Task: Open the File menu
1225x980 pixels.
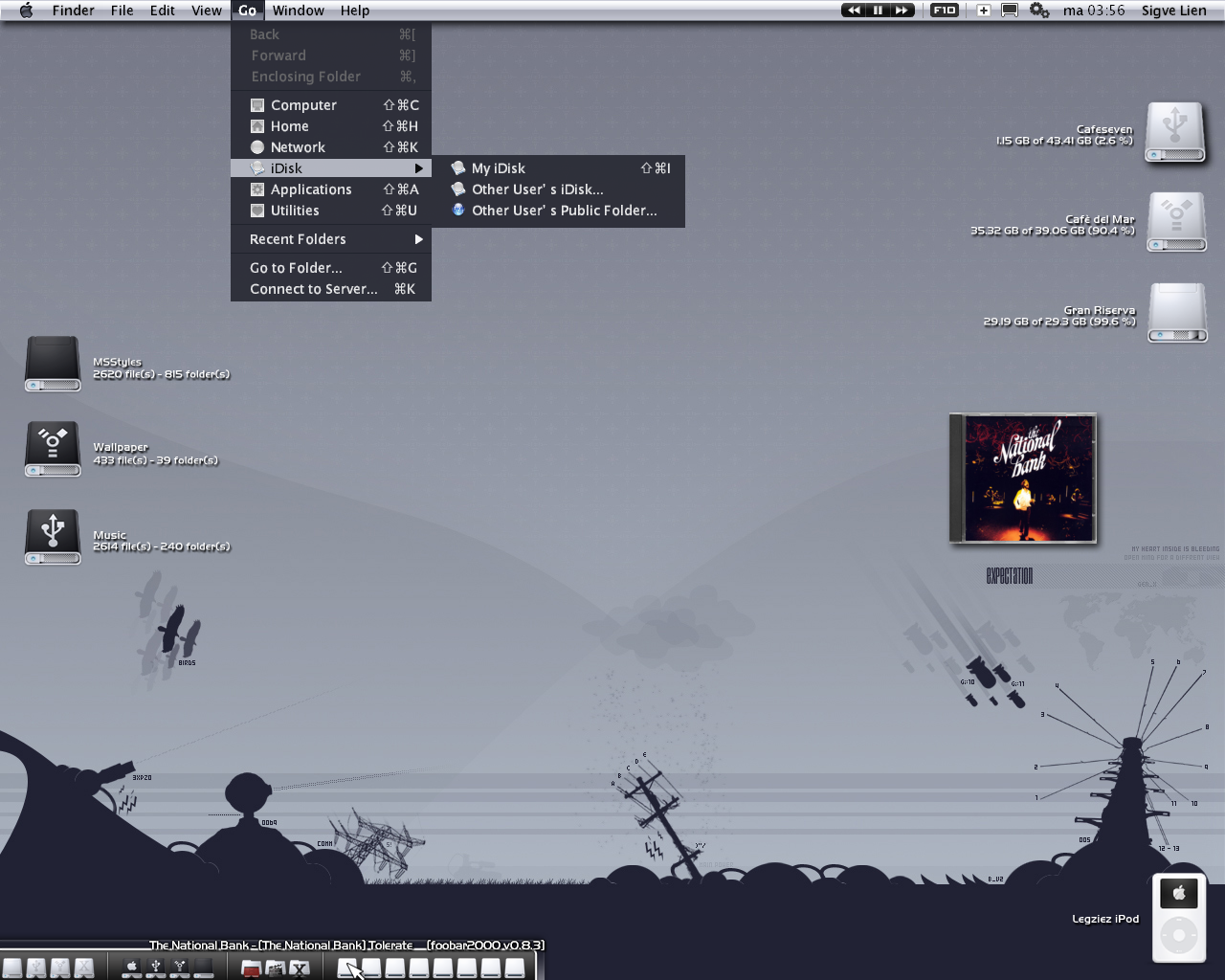Action: click(122, 11)
